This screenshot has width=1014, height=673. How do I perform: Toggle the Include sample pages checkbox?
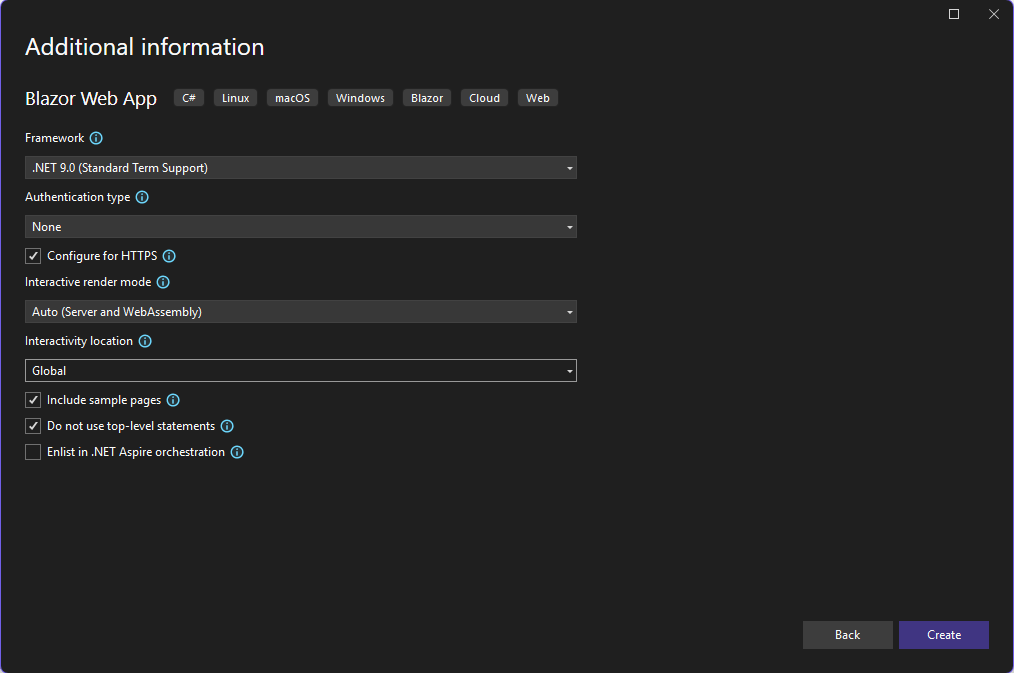tap(33, 400)
